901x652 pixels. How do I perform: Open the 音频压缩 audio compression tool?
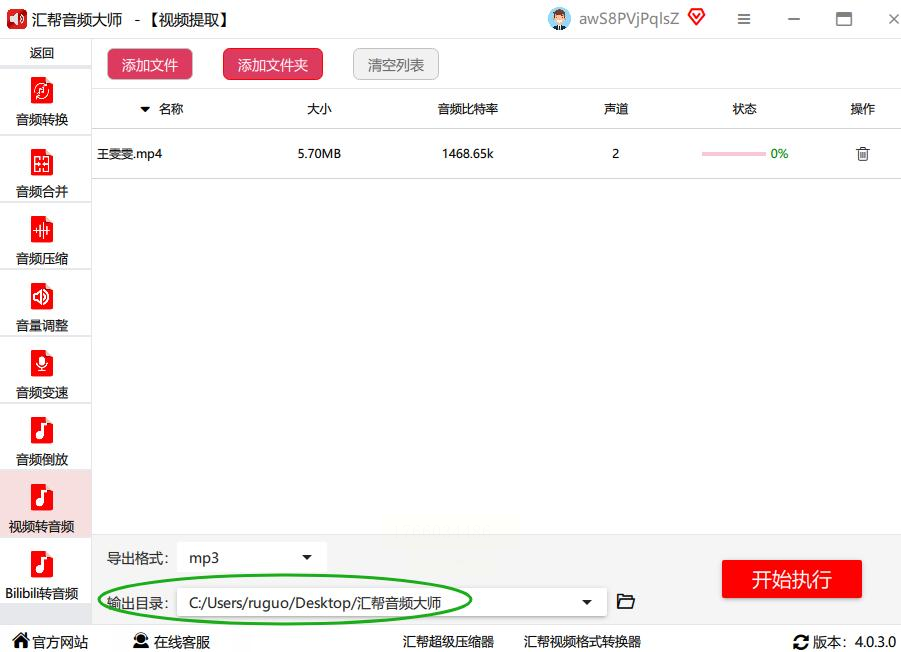click(42, 240)
